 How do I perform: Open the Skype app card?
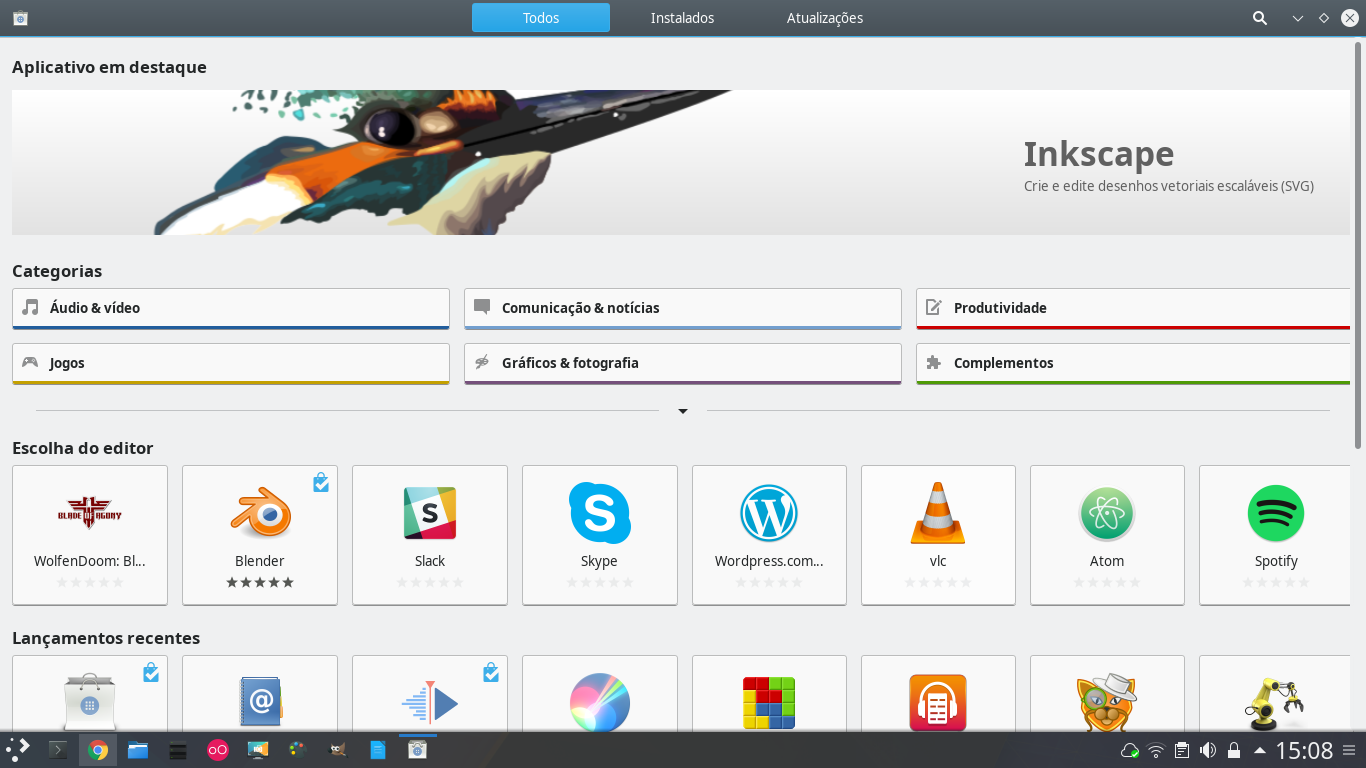point(600,535)
